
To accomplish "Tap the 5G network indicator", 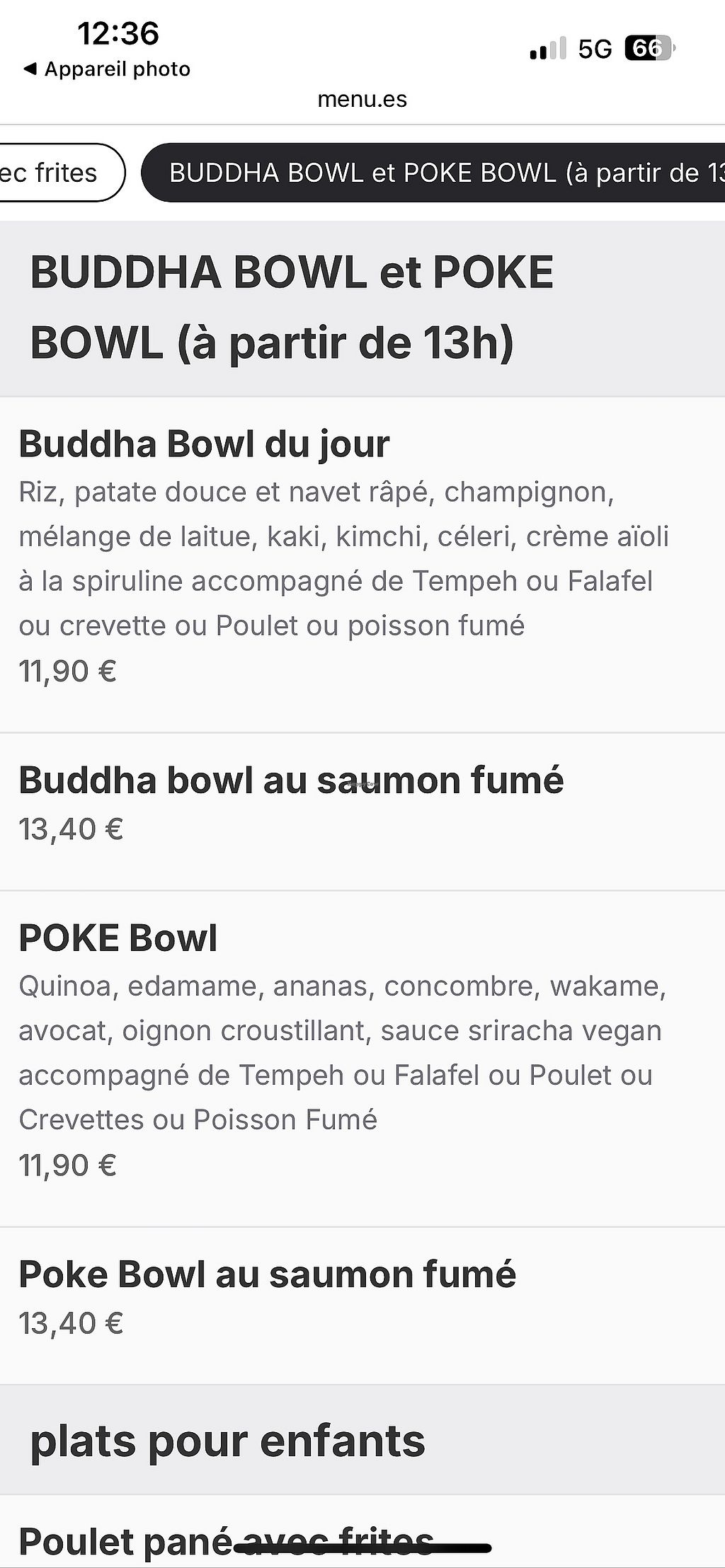I will (x=595, y=49).
